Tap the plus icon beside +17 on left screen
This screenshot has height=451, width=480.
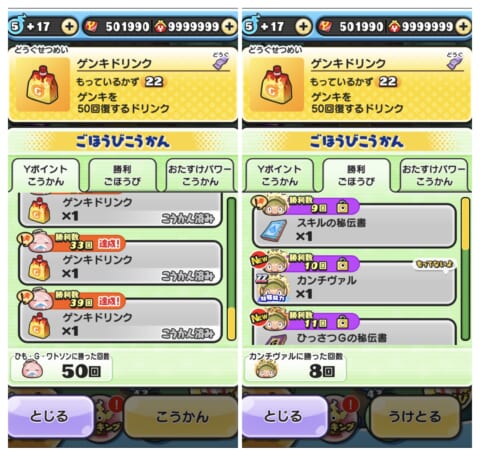coord(69,26)
